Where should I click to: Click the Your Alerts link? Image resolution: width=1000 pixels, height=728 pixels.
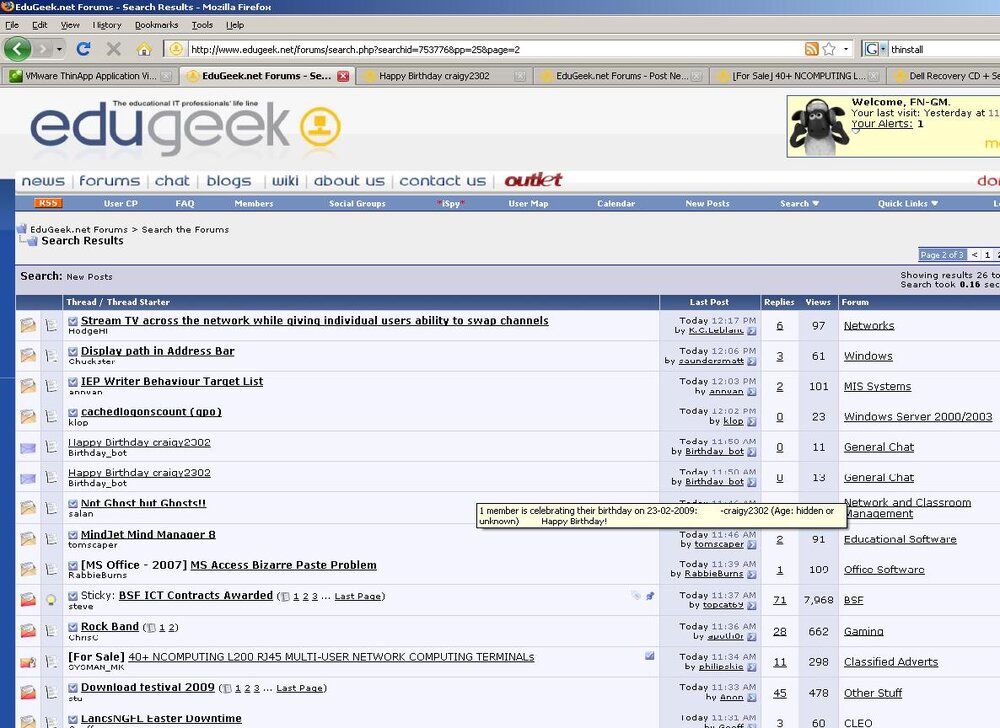coord(882,124)
